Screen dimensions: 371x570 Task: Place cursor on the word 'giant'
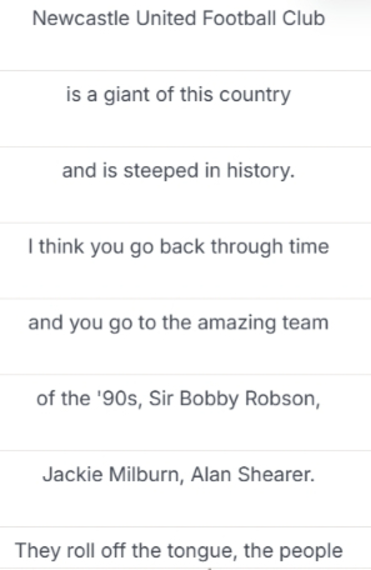(127, 95)
